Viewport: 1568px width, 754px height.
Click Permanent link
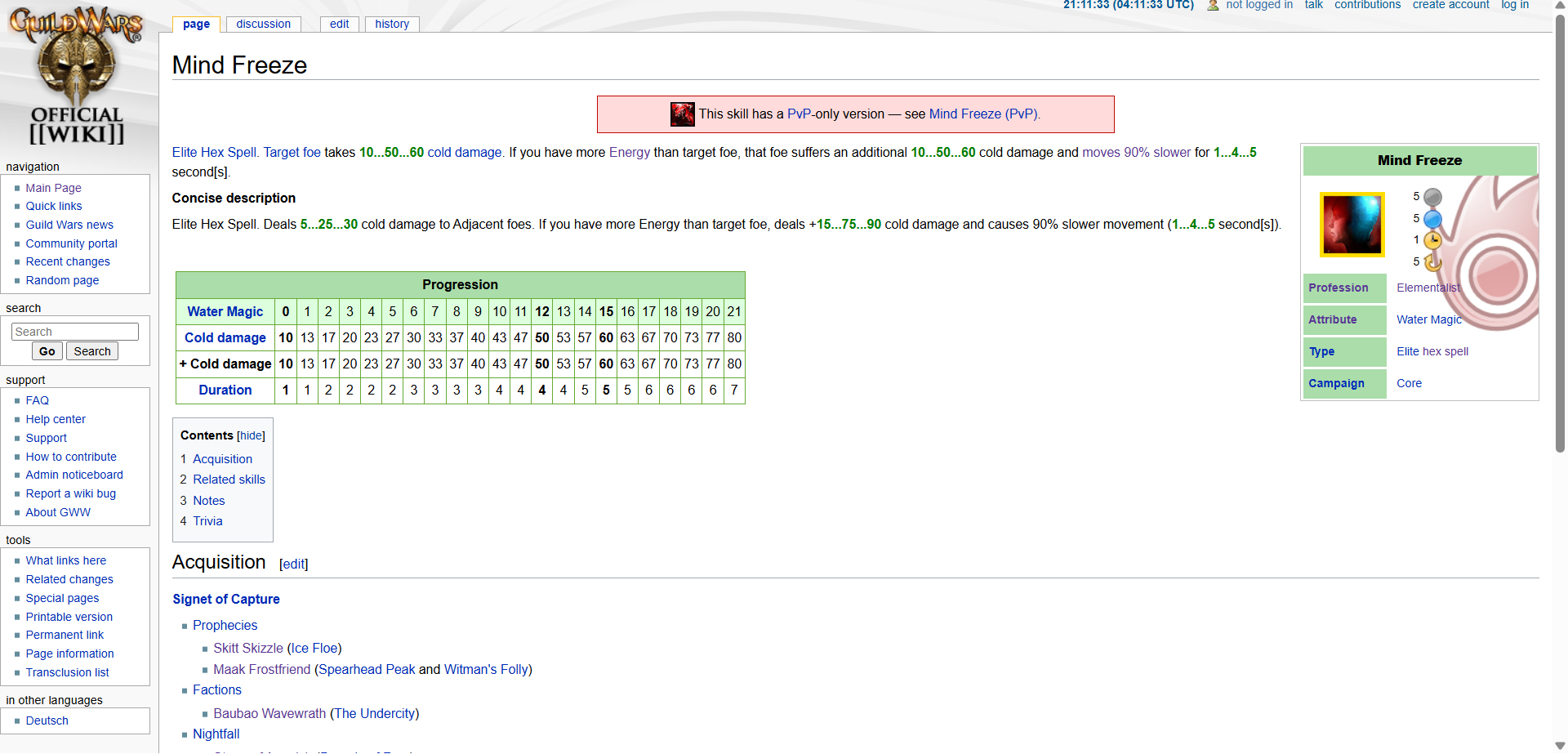[64, 635]
